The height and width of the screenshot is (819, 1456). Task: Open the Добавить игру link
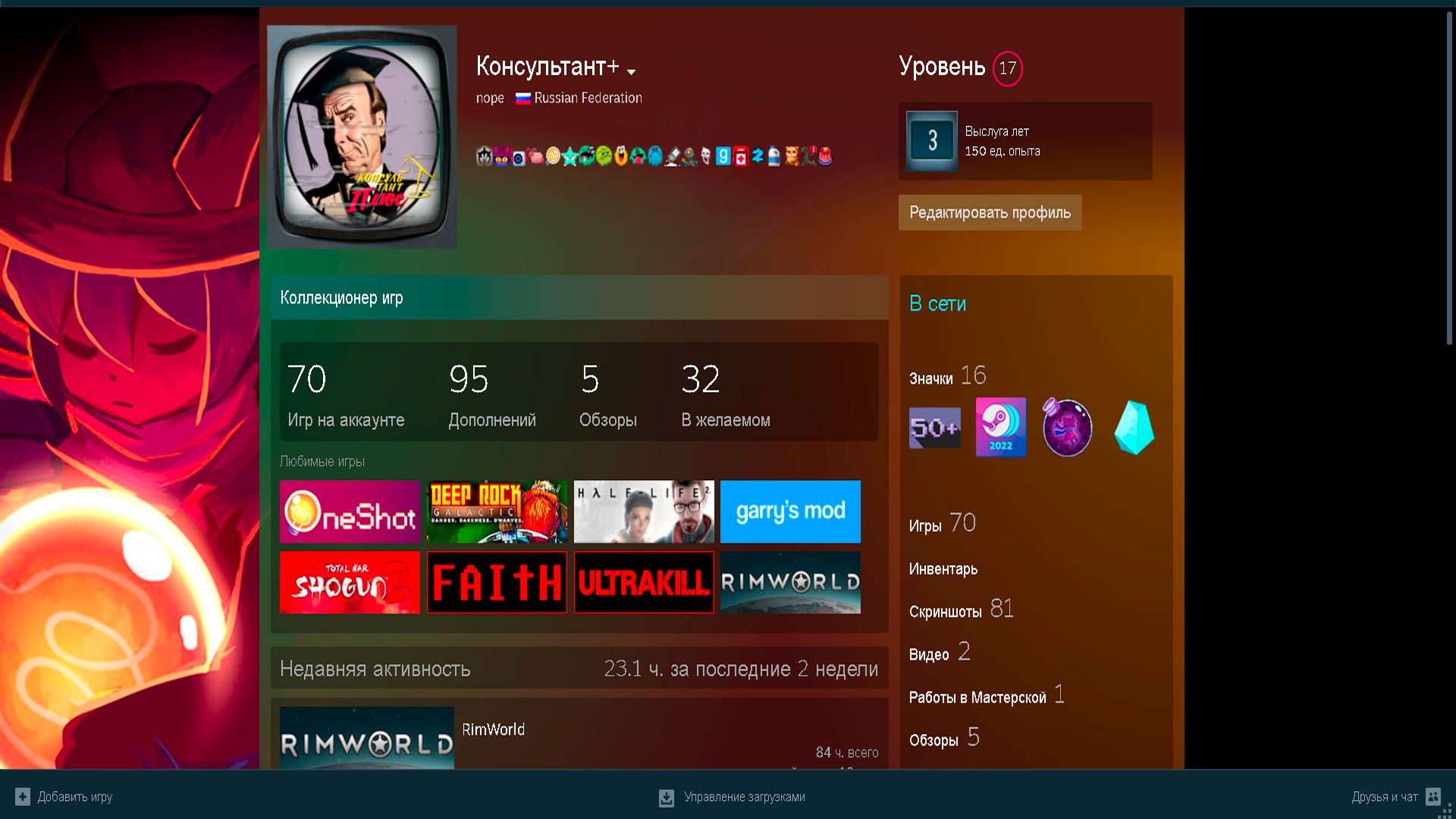click(75, 797)
